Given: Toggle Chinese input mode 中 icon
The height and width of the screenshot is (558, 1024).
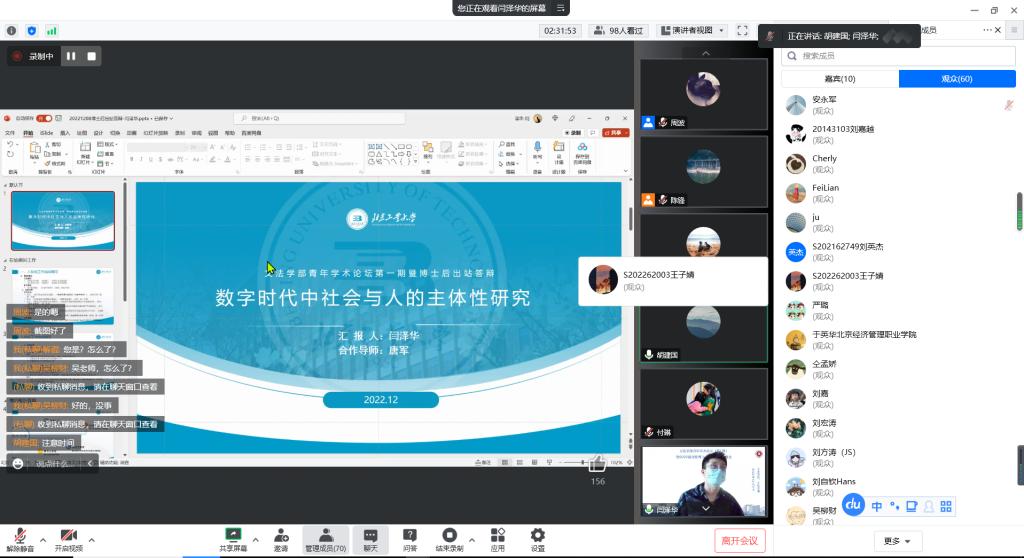Looking at the screenshot, I should point(876,506).
